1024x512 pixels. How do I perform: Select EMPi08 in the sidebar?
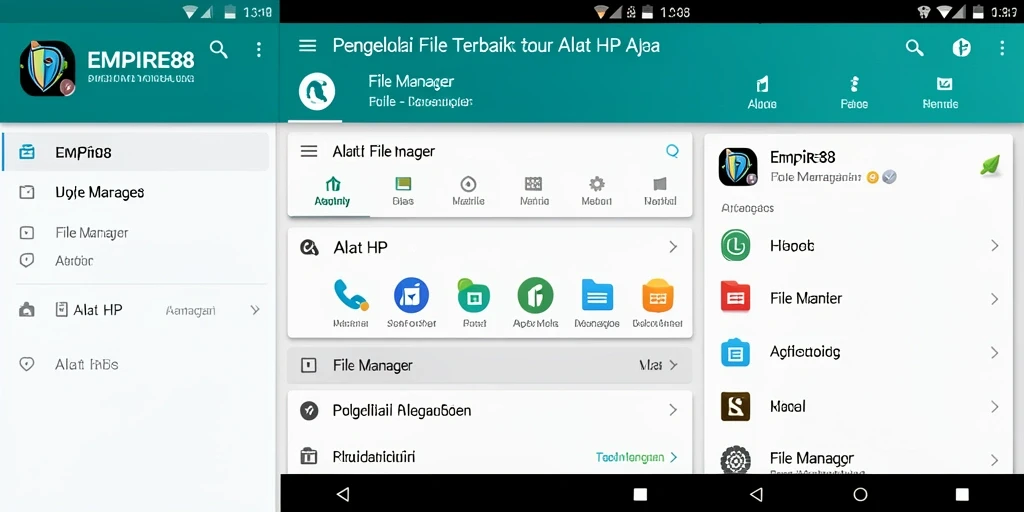[136, 152]
